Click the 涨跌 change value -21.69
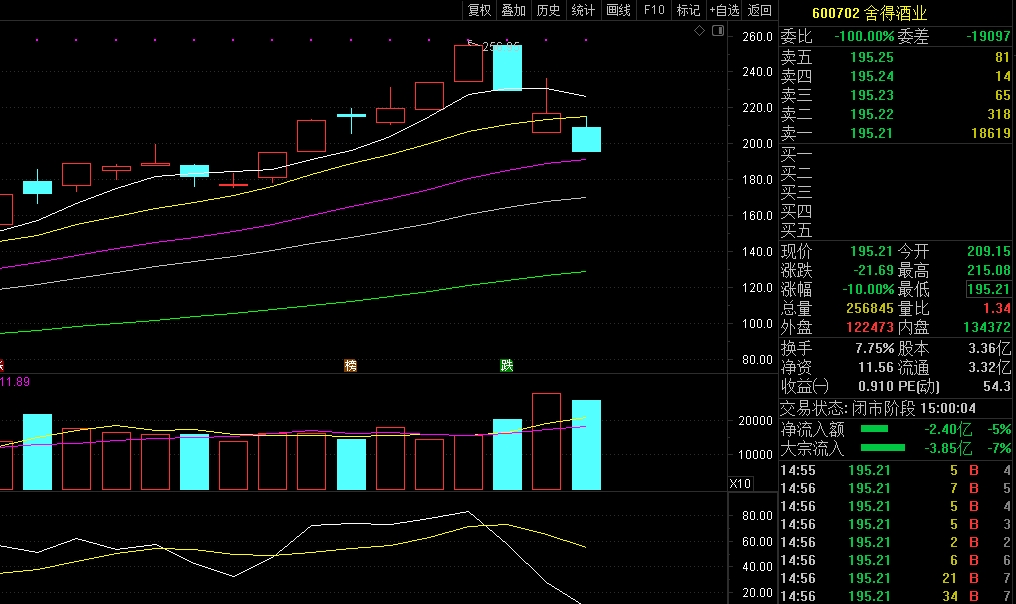The width and height of the screenshot is (1016, 604). click(873, 270)
